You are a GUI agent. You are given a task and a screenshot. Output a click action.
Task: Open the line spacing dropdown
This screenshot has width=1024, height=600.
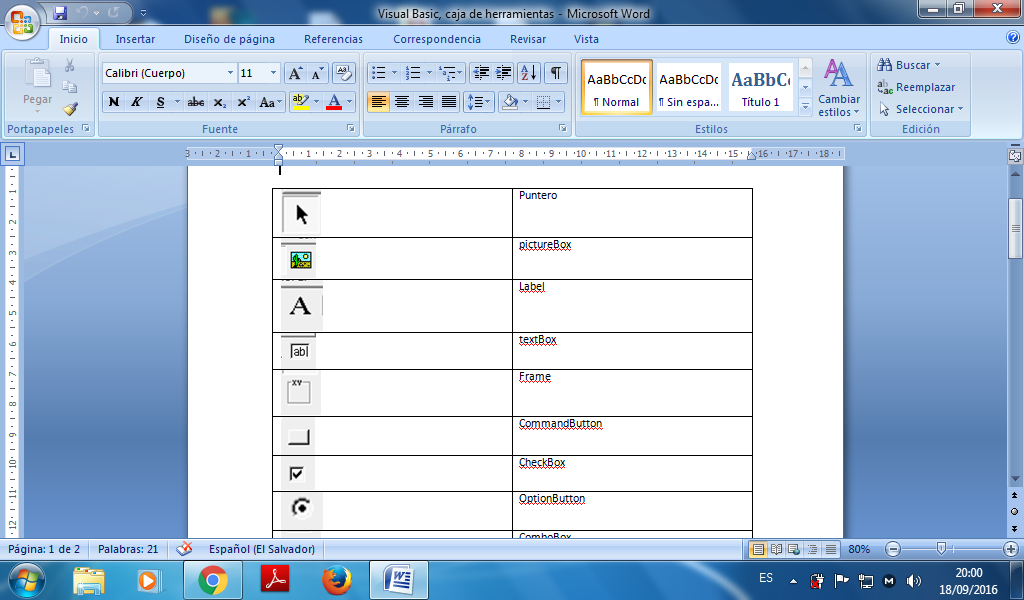tap(478, 101)
